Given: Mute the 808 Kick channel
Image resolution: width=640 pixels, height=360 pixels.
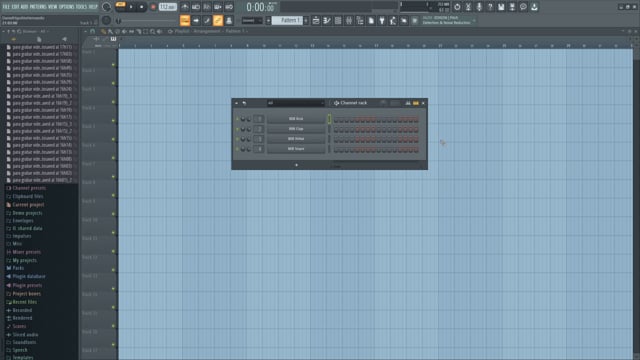Looking at the screenshot, I should [x=237, y=119].
